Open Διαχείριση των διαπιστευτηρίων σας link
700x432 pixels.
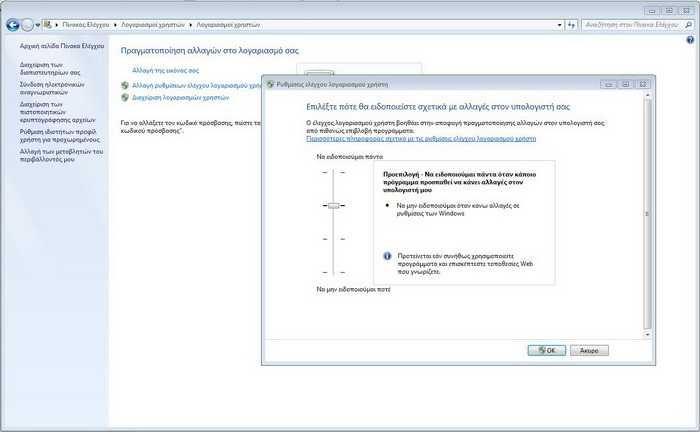50,68
